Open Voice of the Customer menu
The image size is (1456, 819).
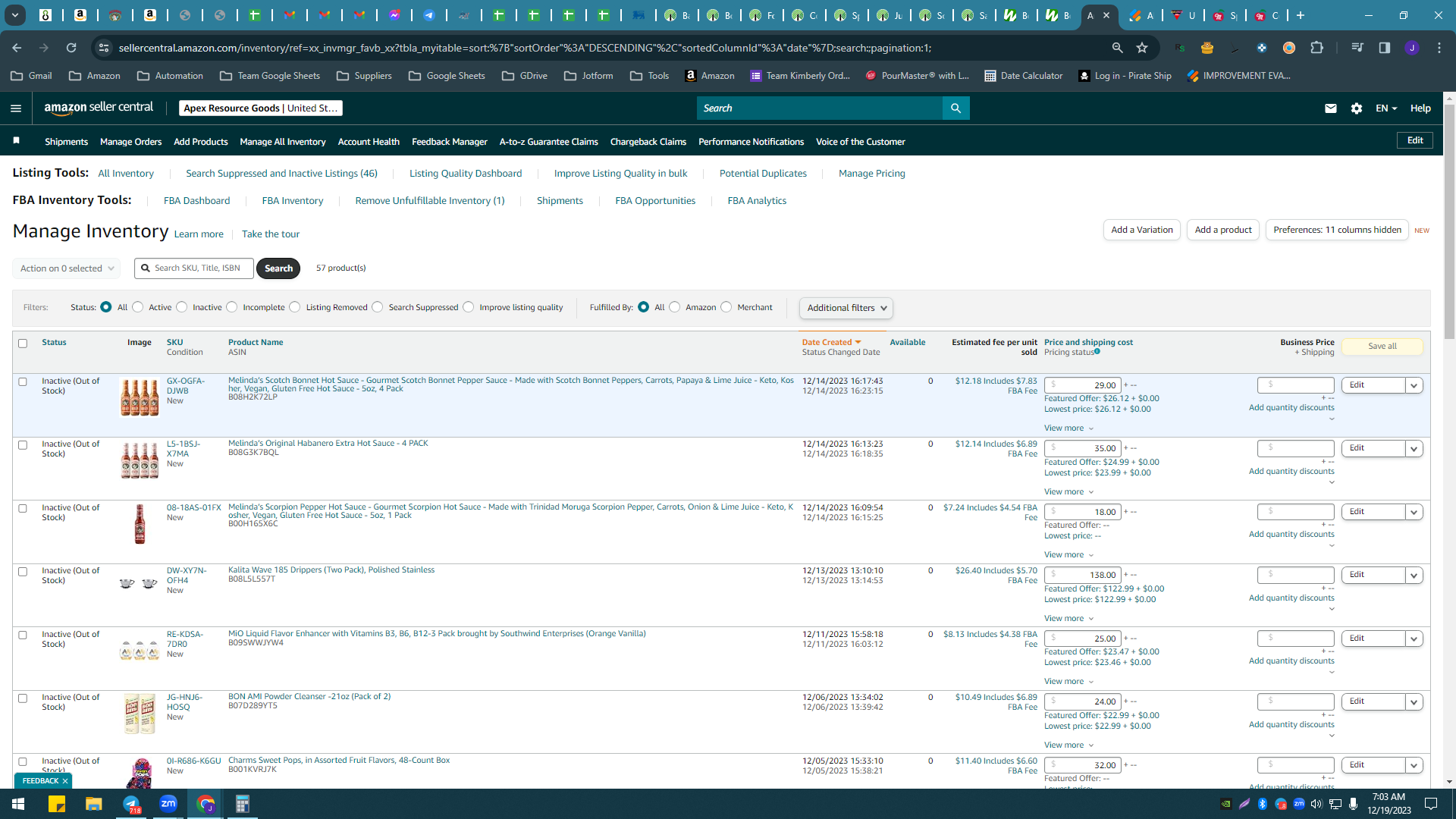pyautogui.click(x=860, y=142)
